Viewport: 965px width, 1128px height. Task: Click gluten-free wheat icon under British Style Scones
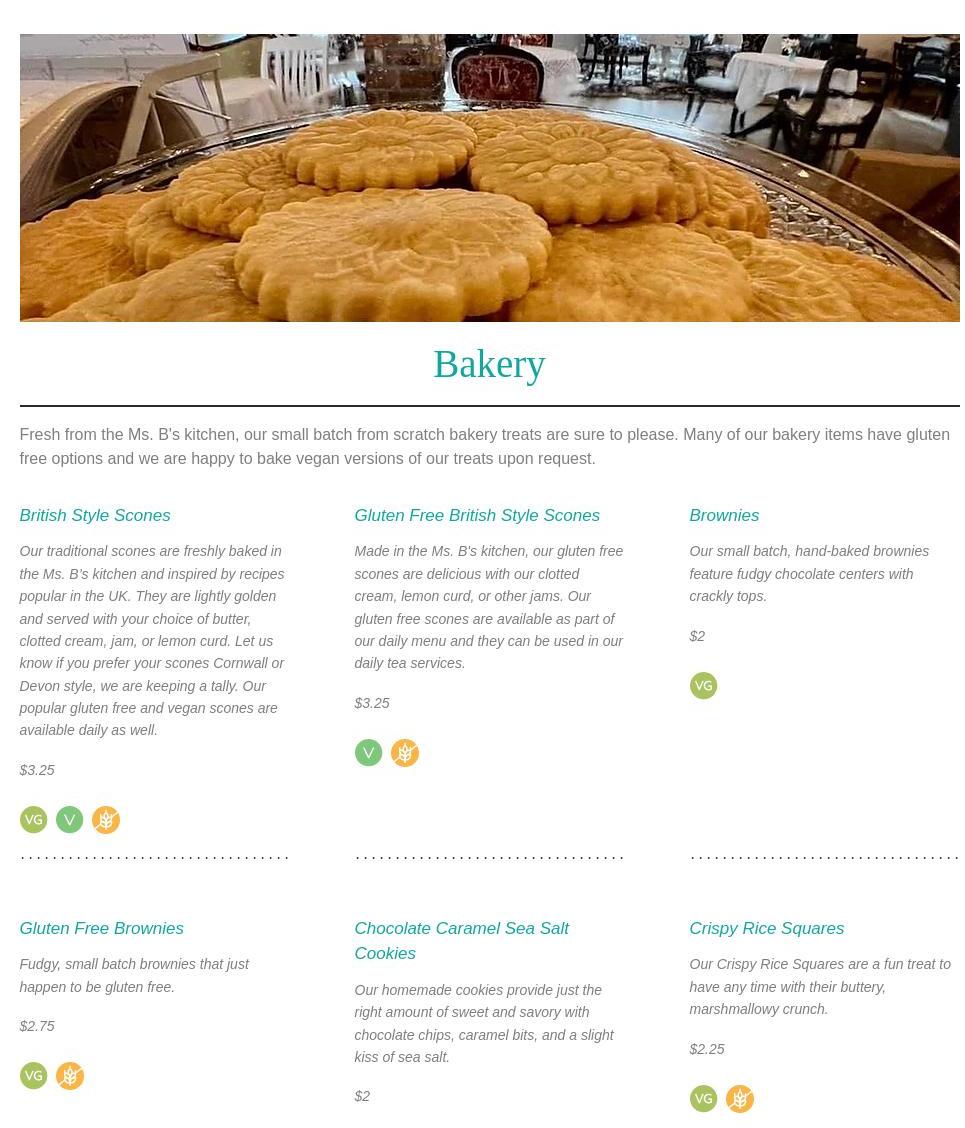(x=106, y=819)
